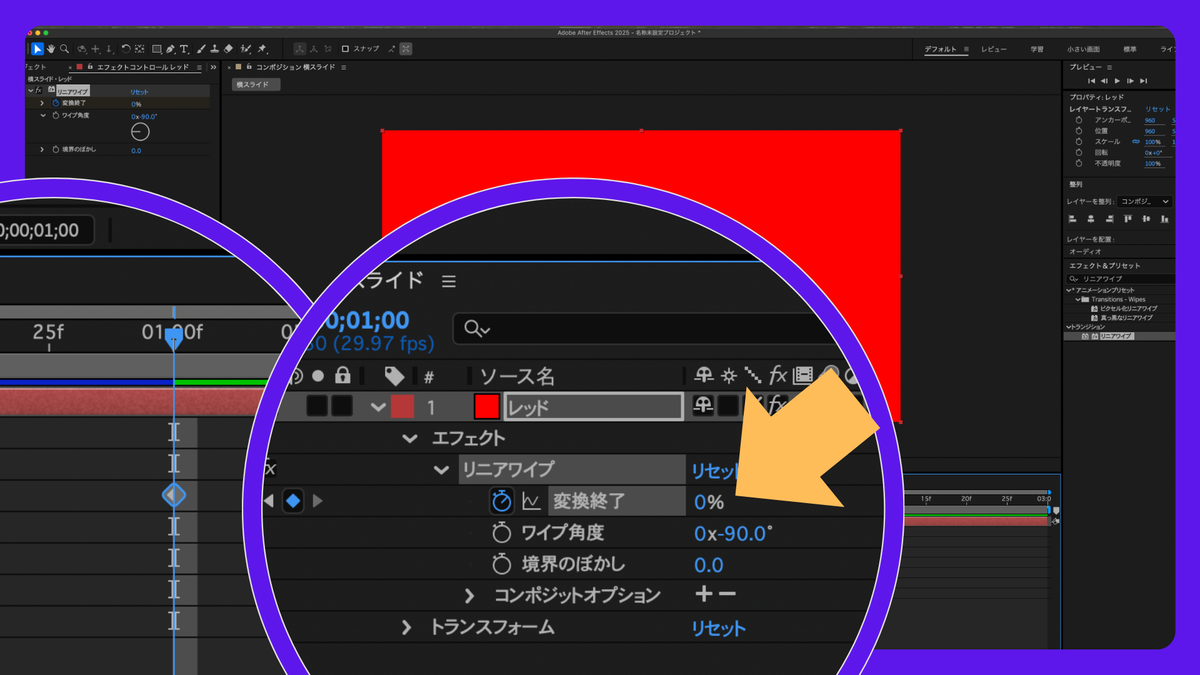Screen dimensions: 1200x675
Task: Click the red solid source swatch beside レッド
Action: point(487,407)
